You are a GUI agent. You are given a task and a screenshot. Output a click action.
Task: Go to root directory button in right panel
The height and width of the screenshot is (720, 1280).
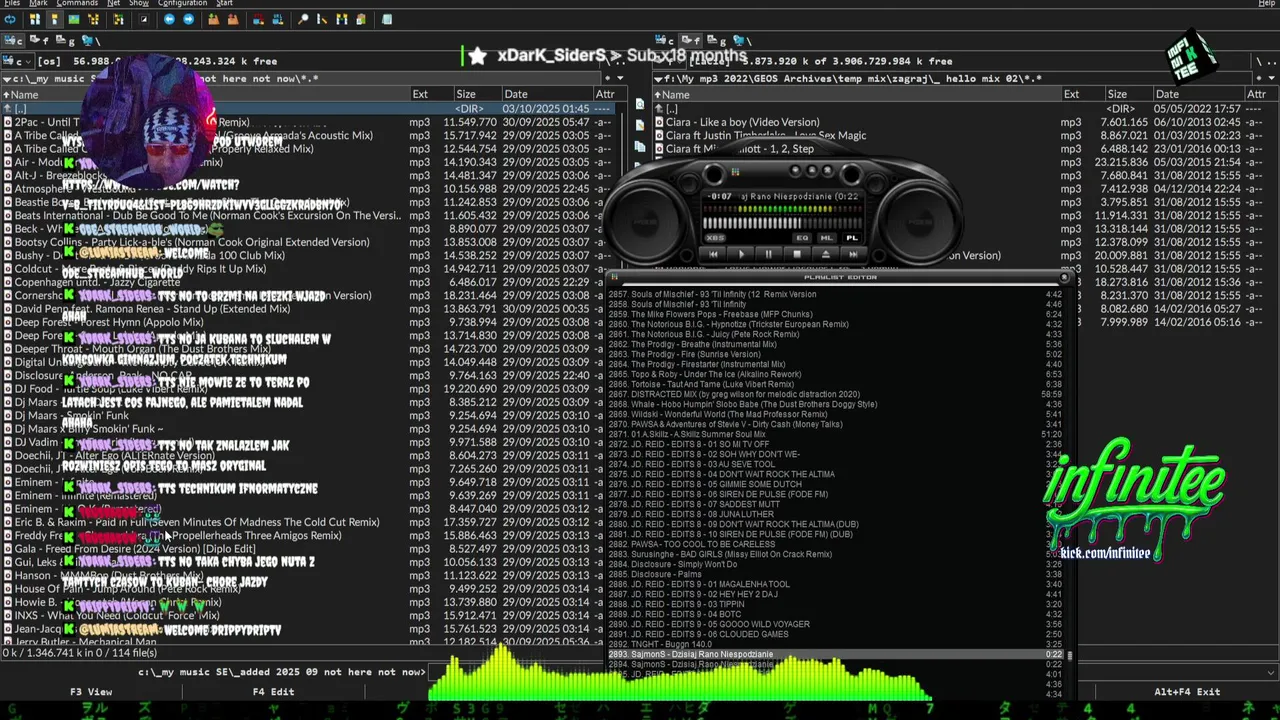[x=1258, y=62]
